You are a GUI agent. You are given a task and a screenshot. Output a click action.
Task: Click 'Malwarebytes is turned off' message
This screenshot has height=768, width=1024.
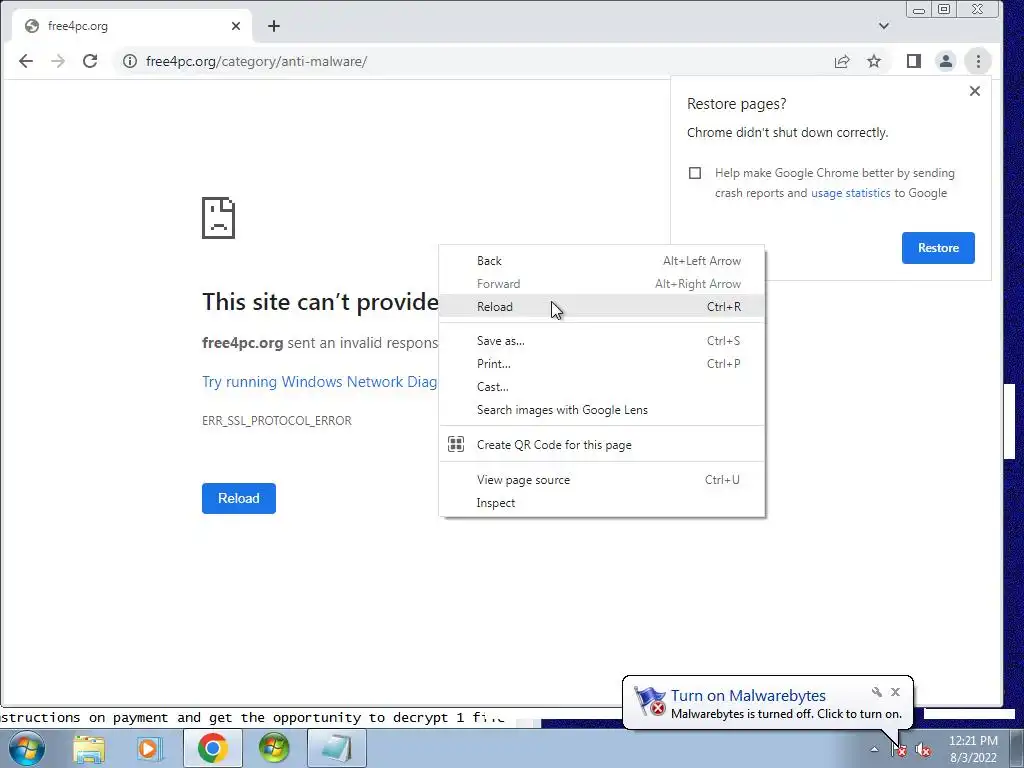click(786, 714)
